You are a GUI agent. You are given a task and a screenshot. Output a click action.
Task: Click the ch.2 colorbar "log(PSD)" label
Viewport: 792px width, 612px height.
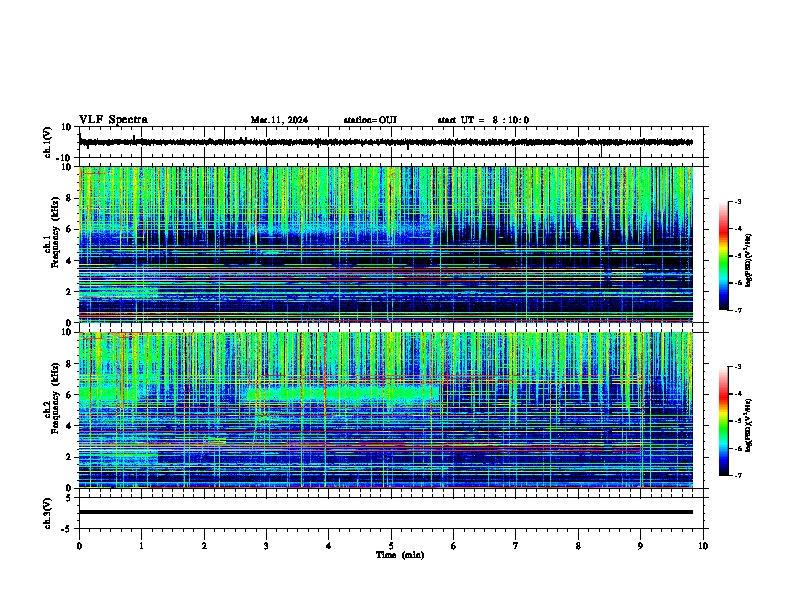[748, 425]
